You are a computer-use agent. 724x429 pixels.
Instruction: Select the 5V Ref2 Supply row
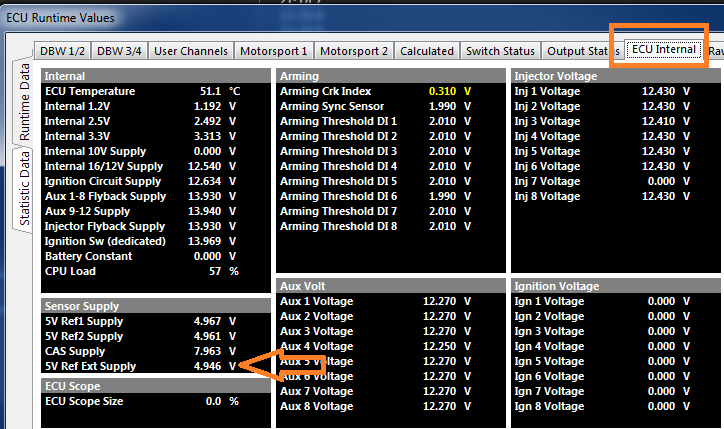pos(156,336)
